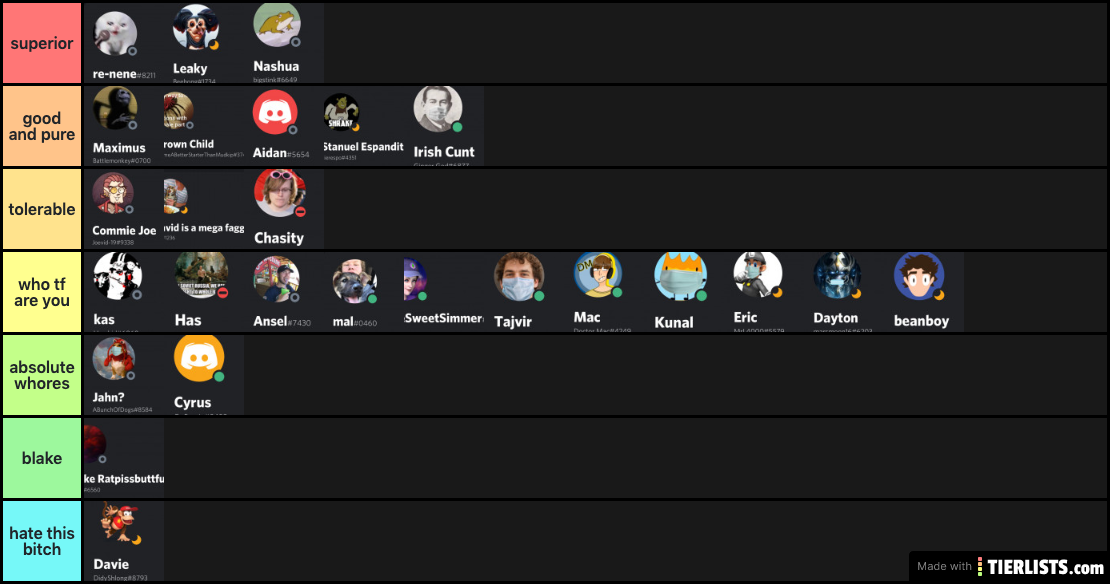Select Eric's masked officer avatar

[757, 275]
